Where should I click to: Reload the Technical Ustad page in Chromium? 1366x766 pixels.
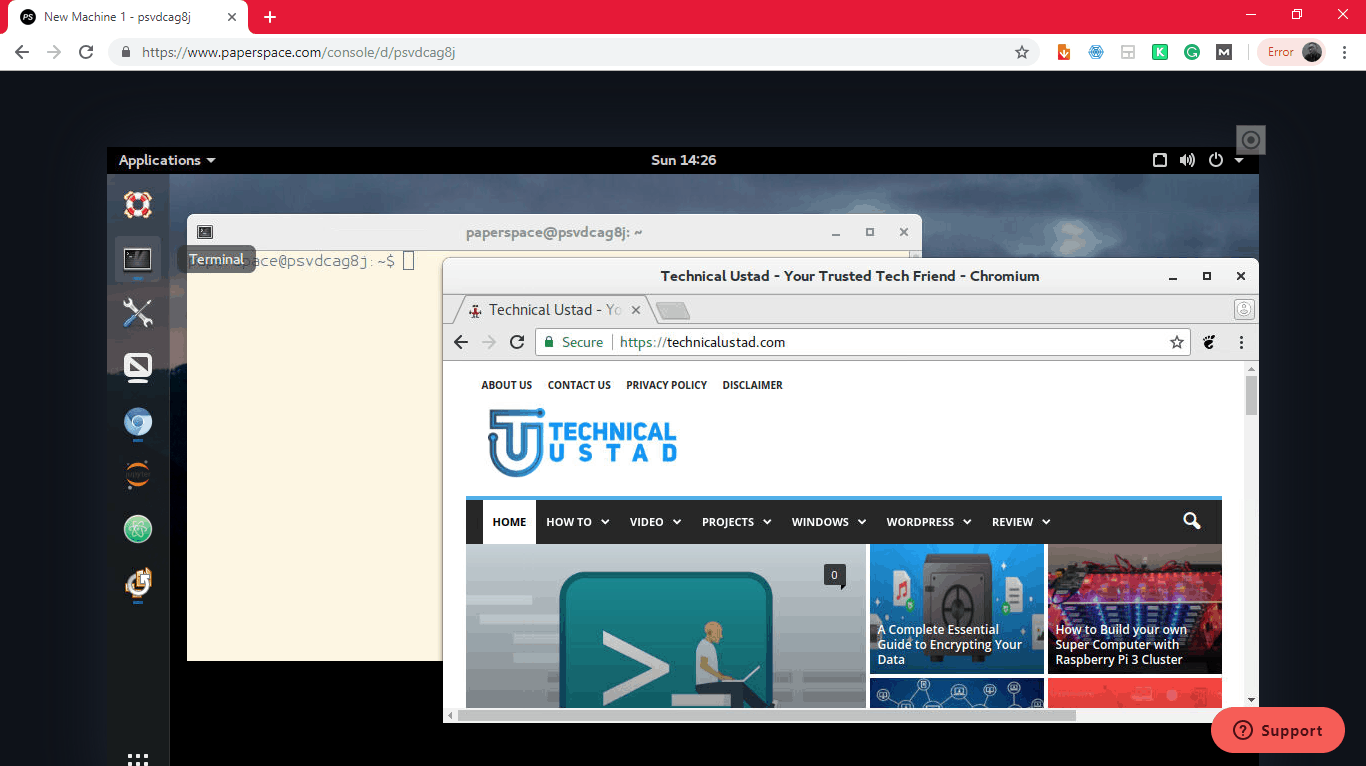tap(517, 342)
